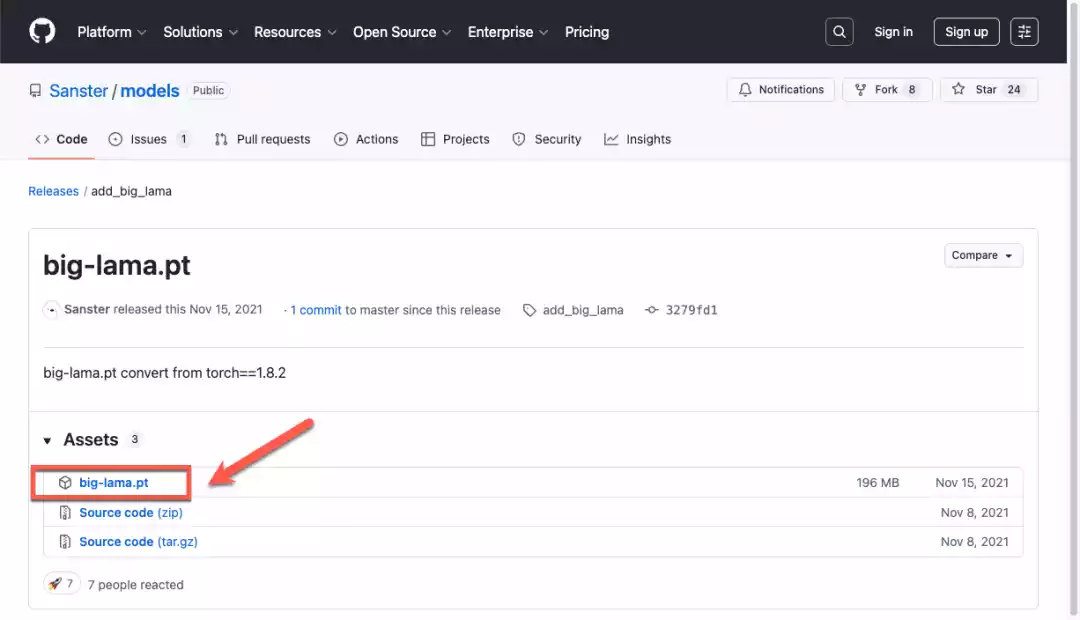Click the Sanster avatar icon
This screenshot has width=1080, height=620.
tap(51, 310)
